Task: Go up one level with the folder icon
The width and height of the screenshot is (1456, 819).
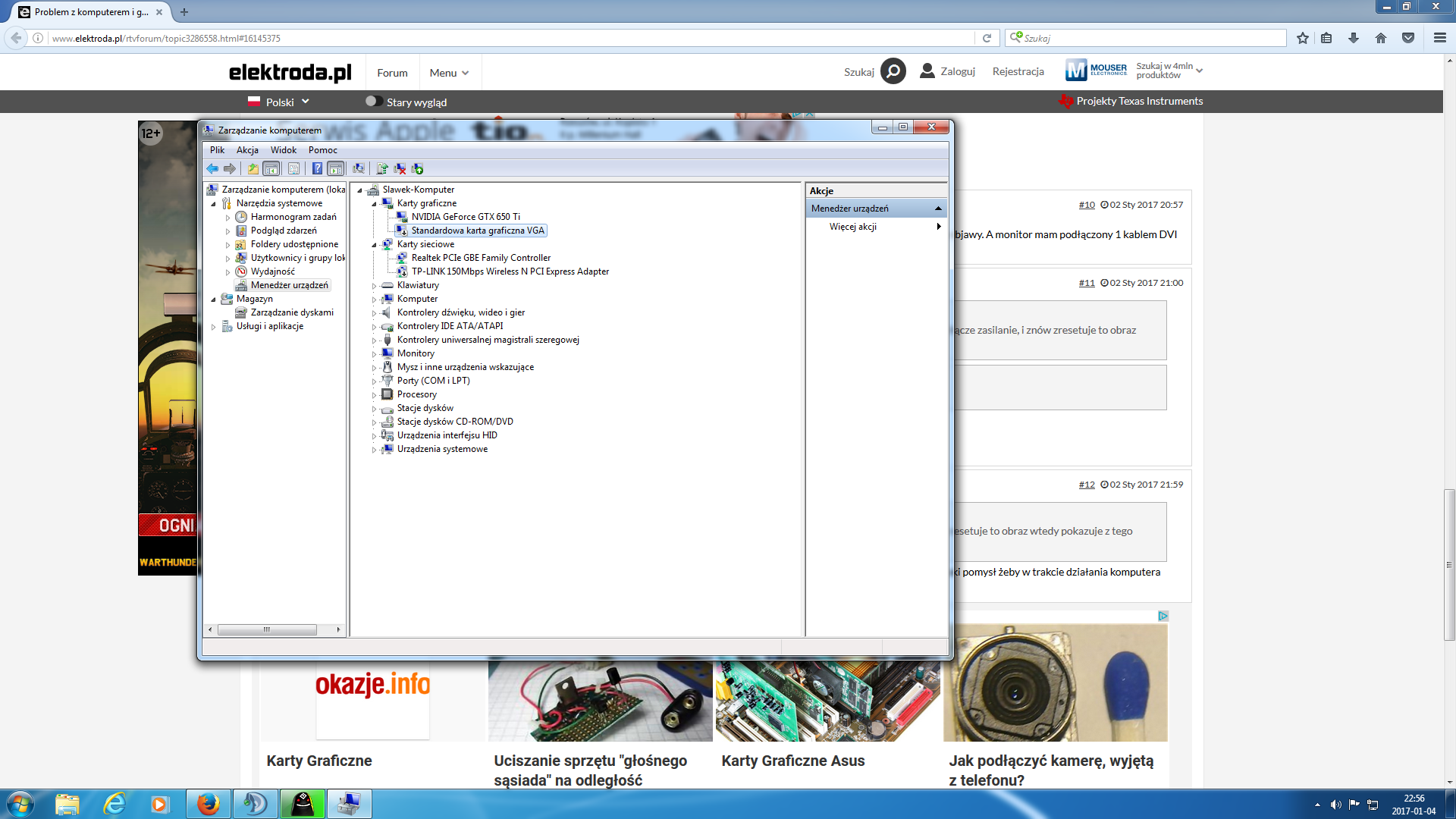Action: click(253, 168)
